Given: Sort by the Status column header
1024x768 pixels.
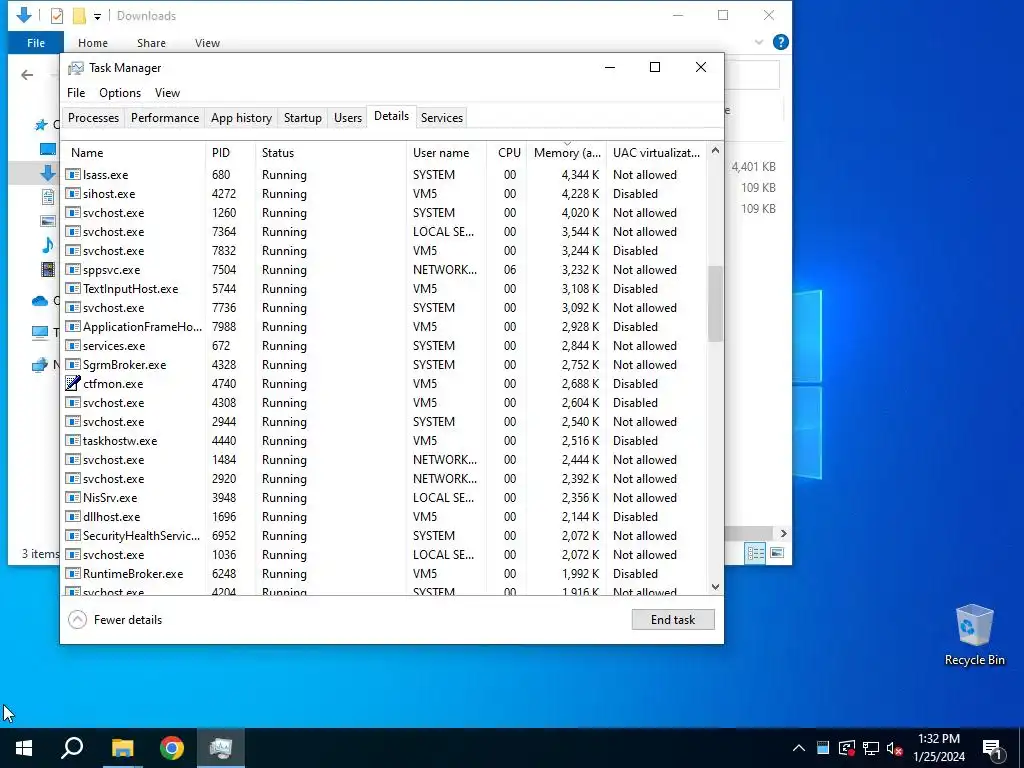Looking at the screenshot, I should tap(331, 153).
